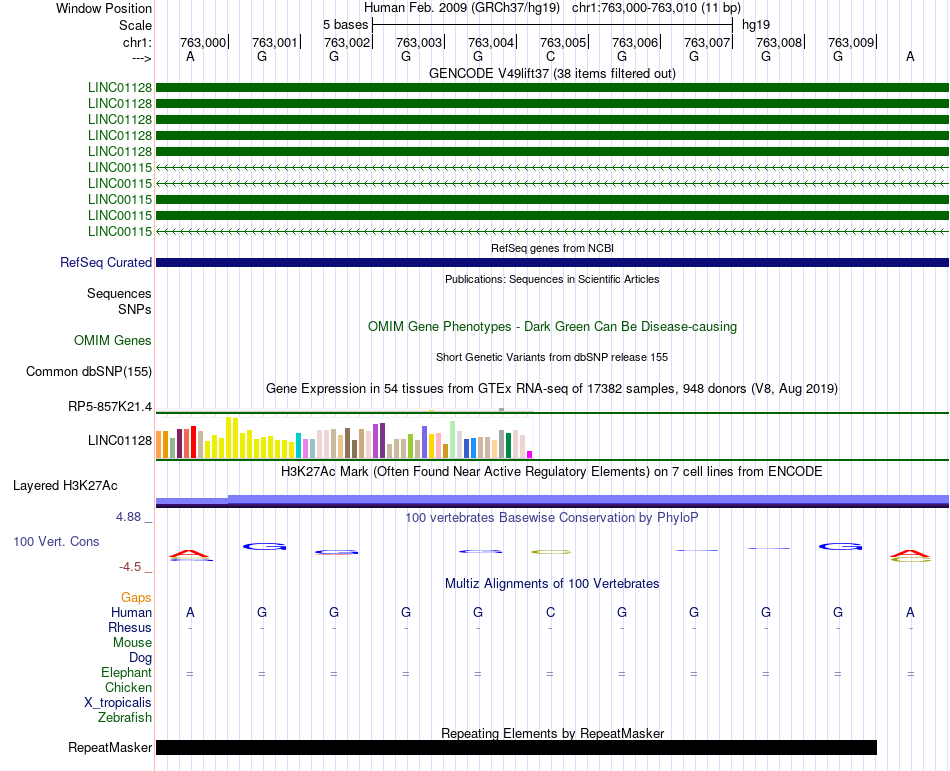Screen dimensions: 950x771
Task: Click the "X_tropicalis" species label
Action: click(x=118, y=703)
